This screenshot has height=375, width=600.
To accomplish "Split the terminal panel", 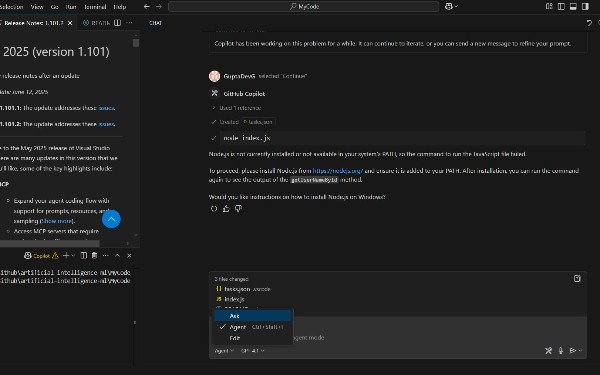I will click(x=84, y=255).
